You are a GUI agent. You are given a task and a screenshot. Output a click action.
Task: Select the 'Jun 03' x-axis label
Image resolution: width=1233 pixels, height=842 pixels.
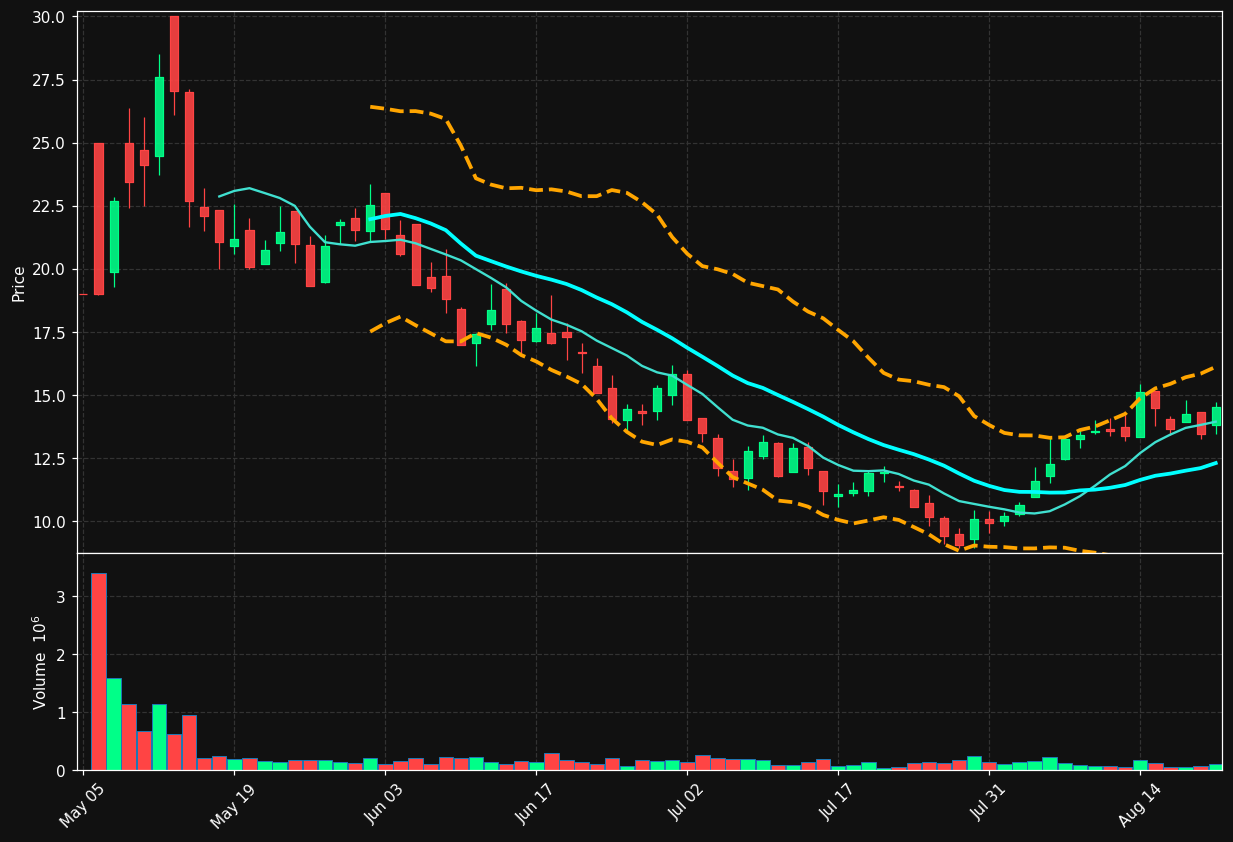pyautogui.click(x=384, y=806)
